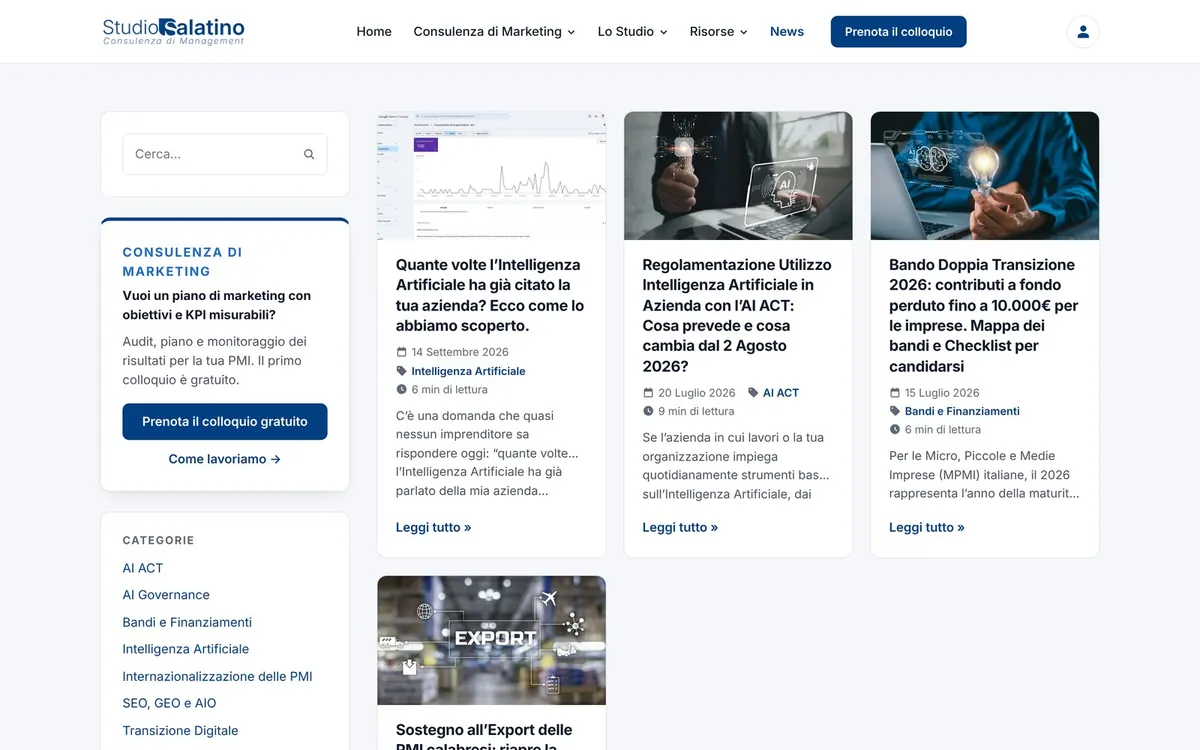
Task: Open the user account icon
Action: point(1083,31)
